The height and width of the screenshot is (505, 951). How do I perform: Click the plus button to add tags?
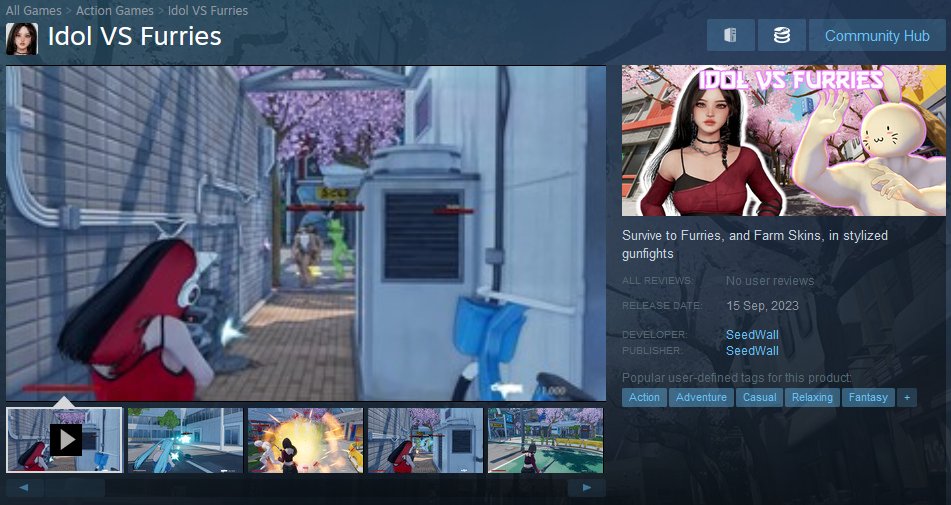(x=907, y=398)
